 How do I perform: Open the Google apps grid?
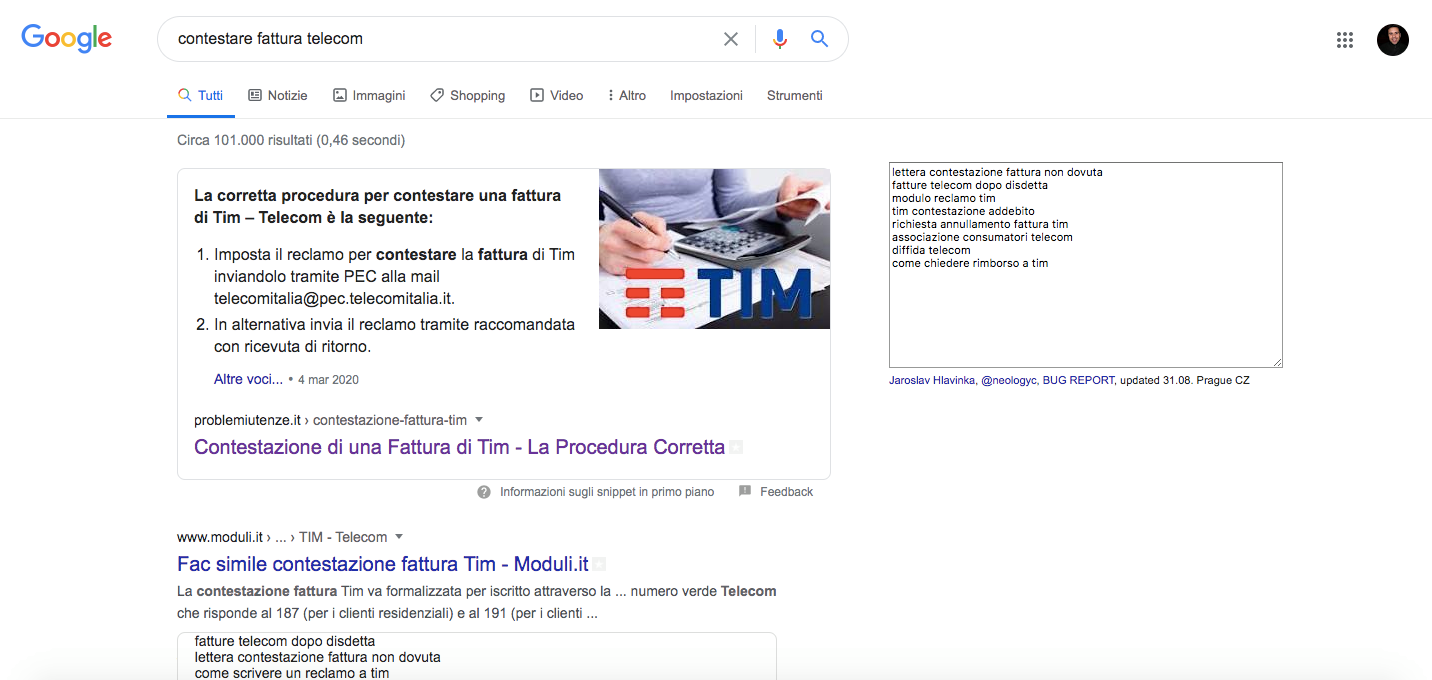point(1345,40)
